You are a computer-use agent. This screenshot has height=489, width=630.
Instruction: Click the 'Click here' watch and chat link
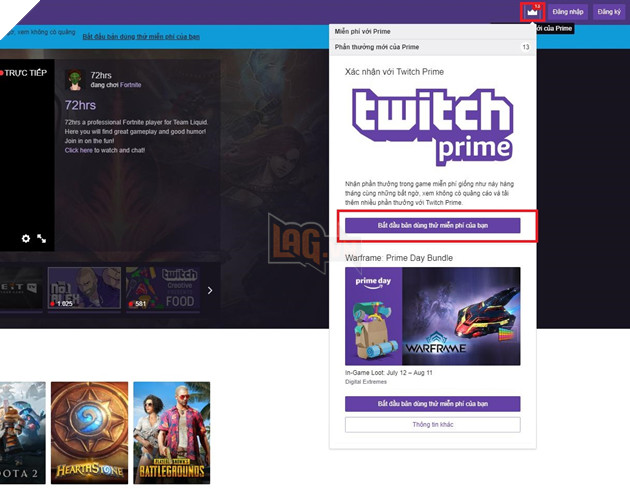pos(78,150)
